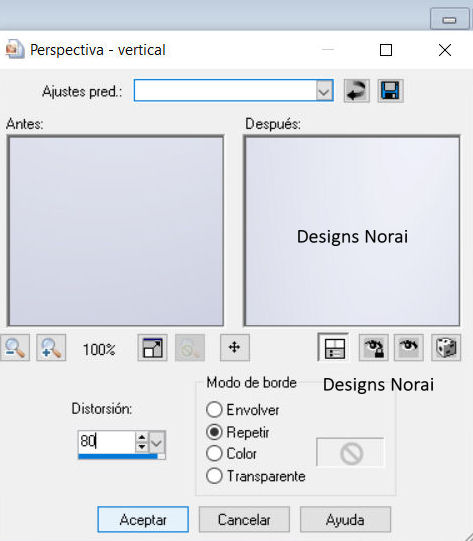Image resolution: width=473 pixels, height=541 pixels.
Task: Click the save preset floppy disk icon
Action: coord(391,91)
